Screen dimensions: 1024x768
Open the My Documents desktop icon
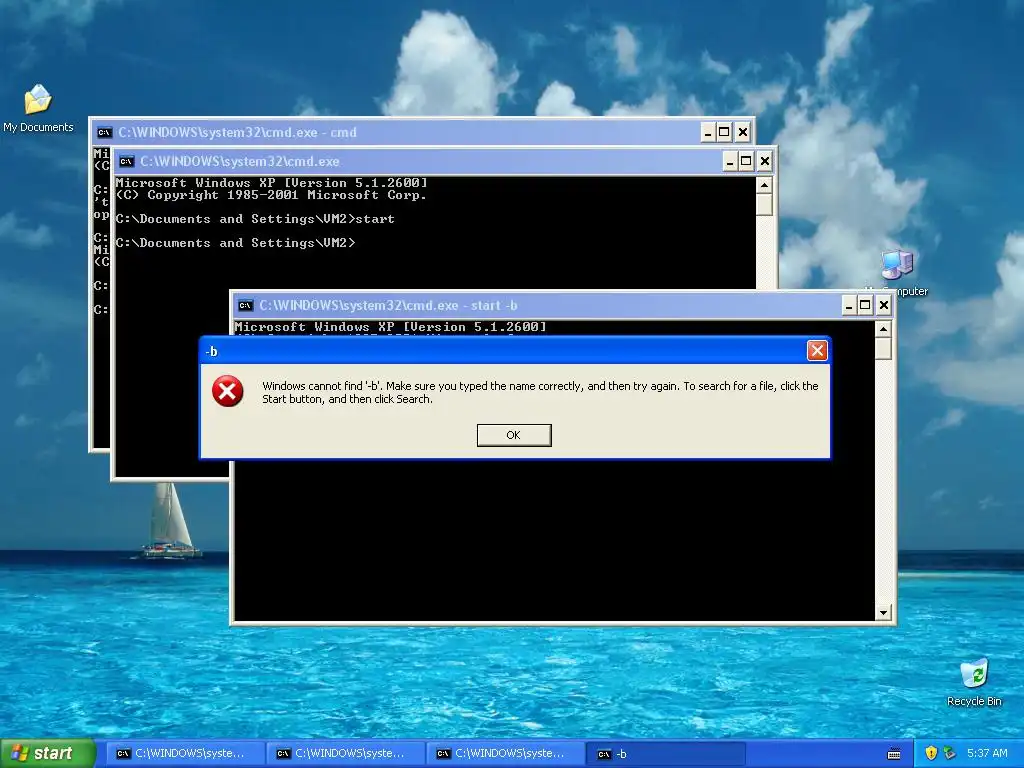pos(38,108)
